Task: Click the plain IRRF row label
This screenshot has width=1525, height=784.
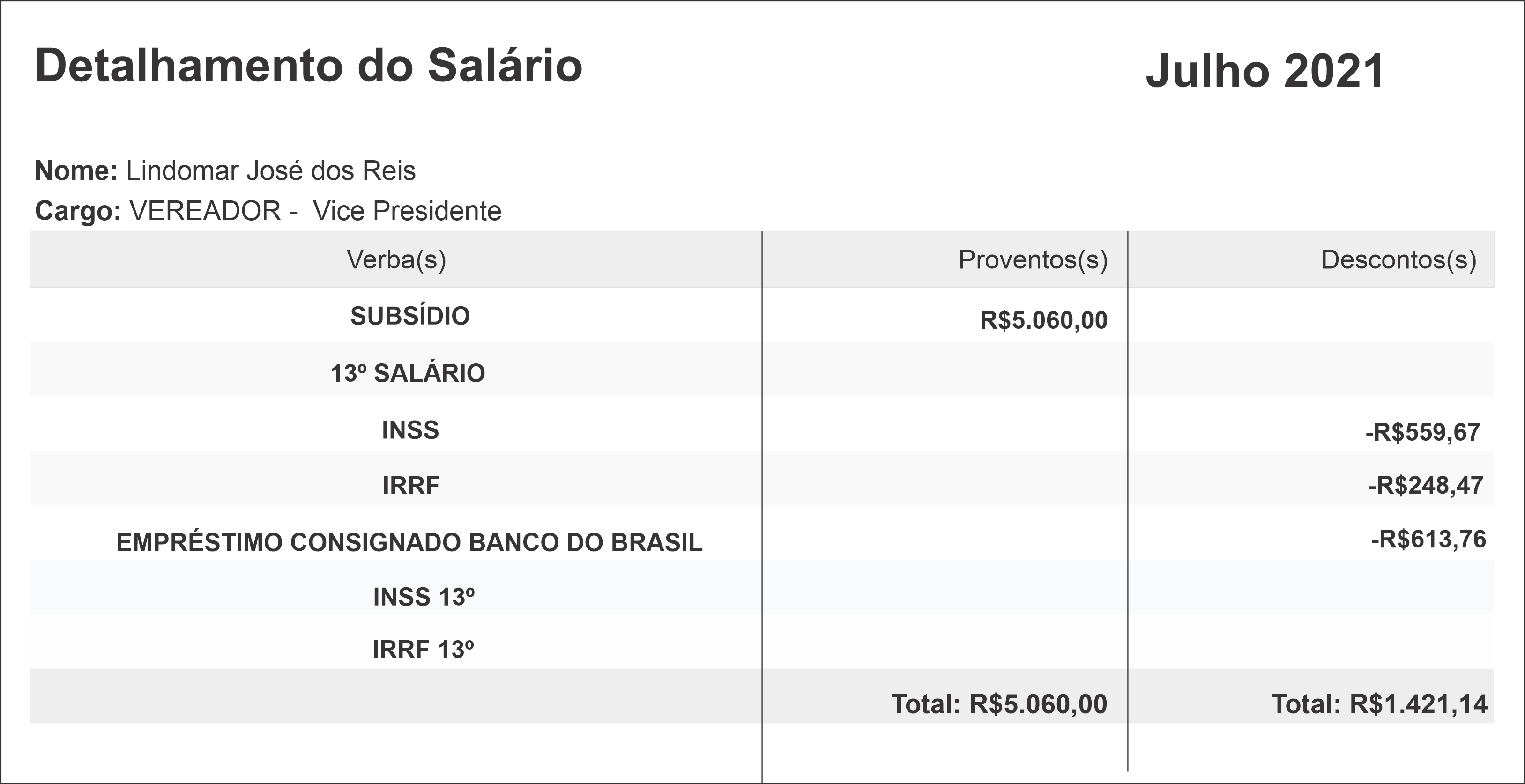Action: click(411, 486)
